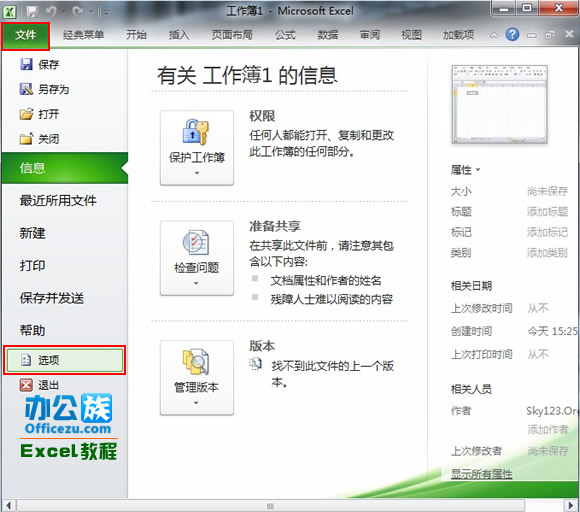580x512 pixels.
Task: Click 文档属性和作者的姓名 list item
Action: pos(326,280)
